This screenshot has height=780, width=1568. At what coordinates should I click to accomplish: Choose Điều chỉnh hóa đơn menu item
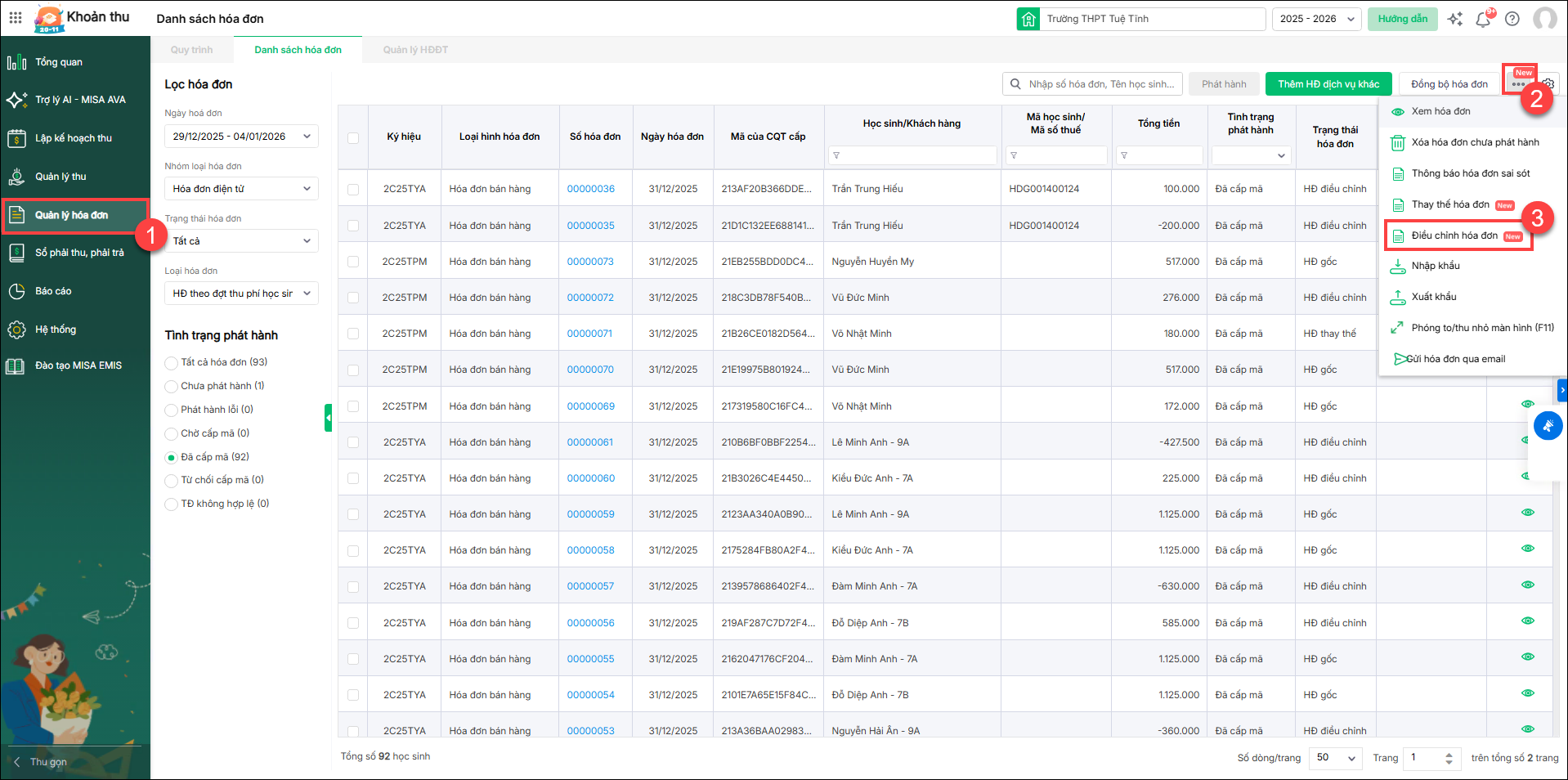point(1454,235)
